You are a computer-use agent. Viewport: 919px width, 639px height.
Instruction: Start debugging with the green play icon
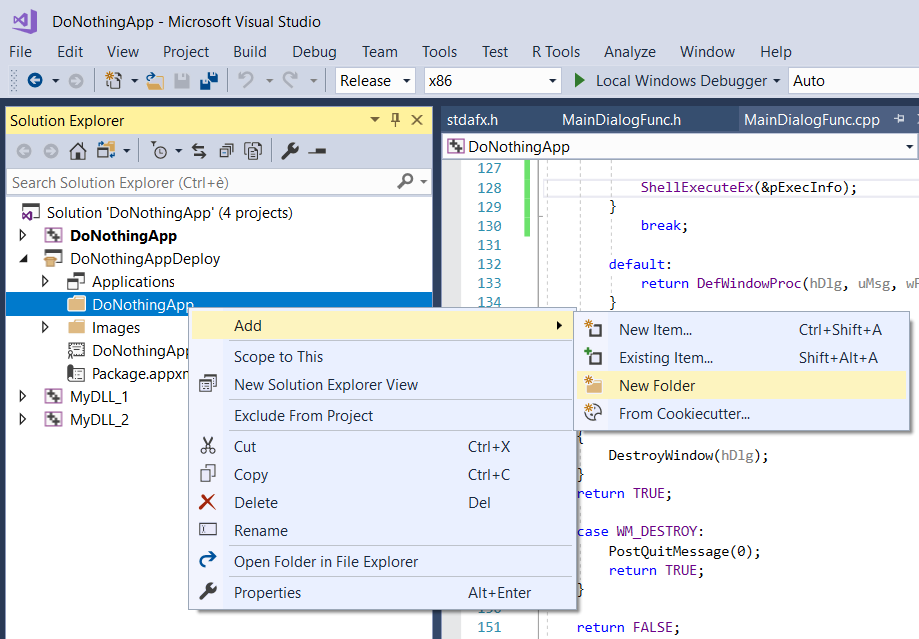click(x=579, y=80)
